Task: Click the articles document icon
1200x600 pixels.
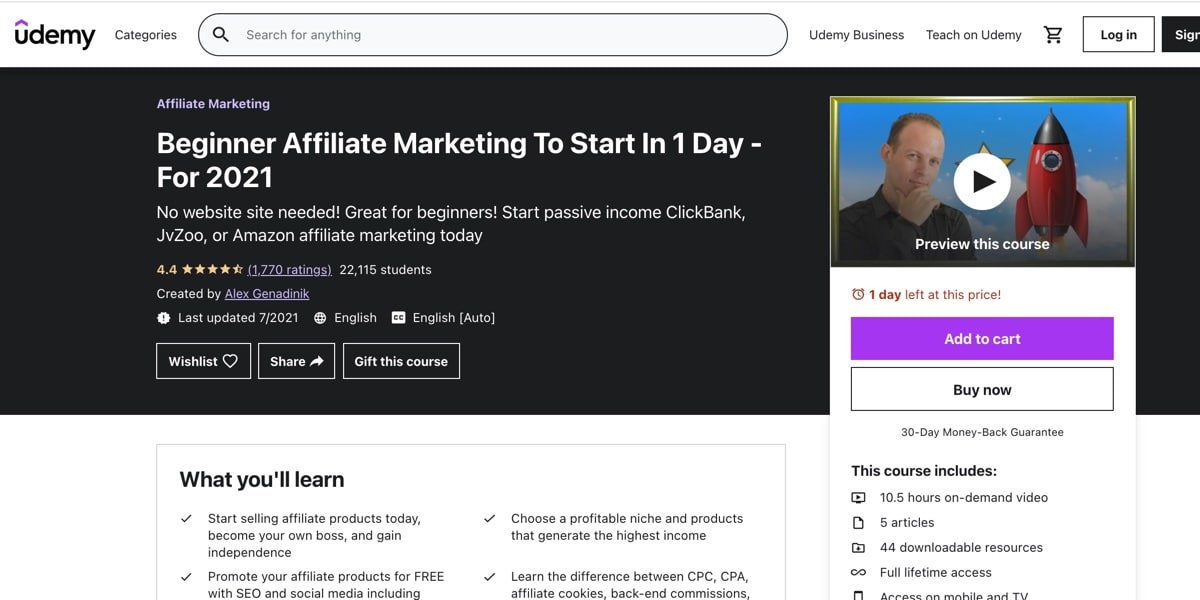Action: [x=858, y=523]
